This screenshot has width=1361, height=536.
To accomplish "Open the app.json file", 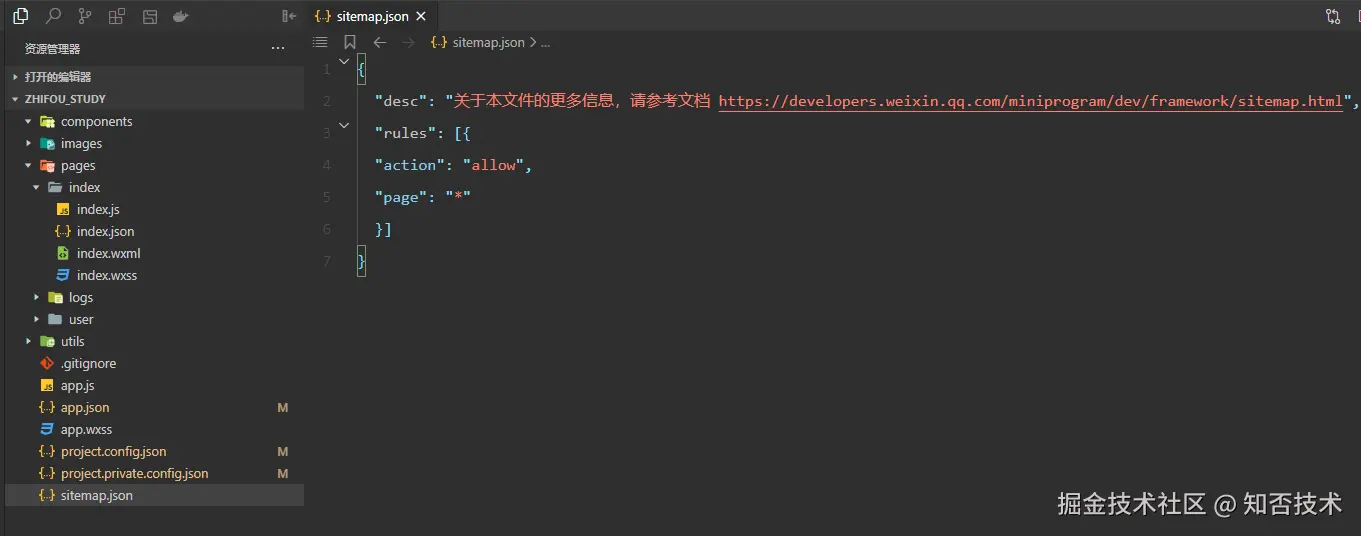I will point(85,408).
